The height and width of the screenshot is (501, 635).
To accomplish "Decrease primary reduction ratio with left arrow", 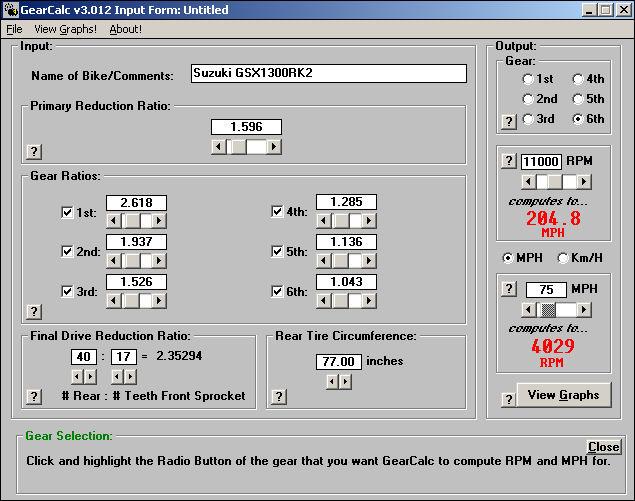I will [x=219, y=146].
